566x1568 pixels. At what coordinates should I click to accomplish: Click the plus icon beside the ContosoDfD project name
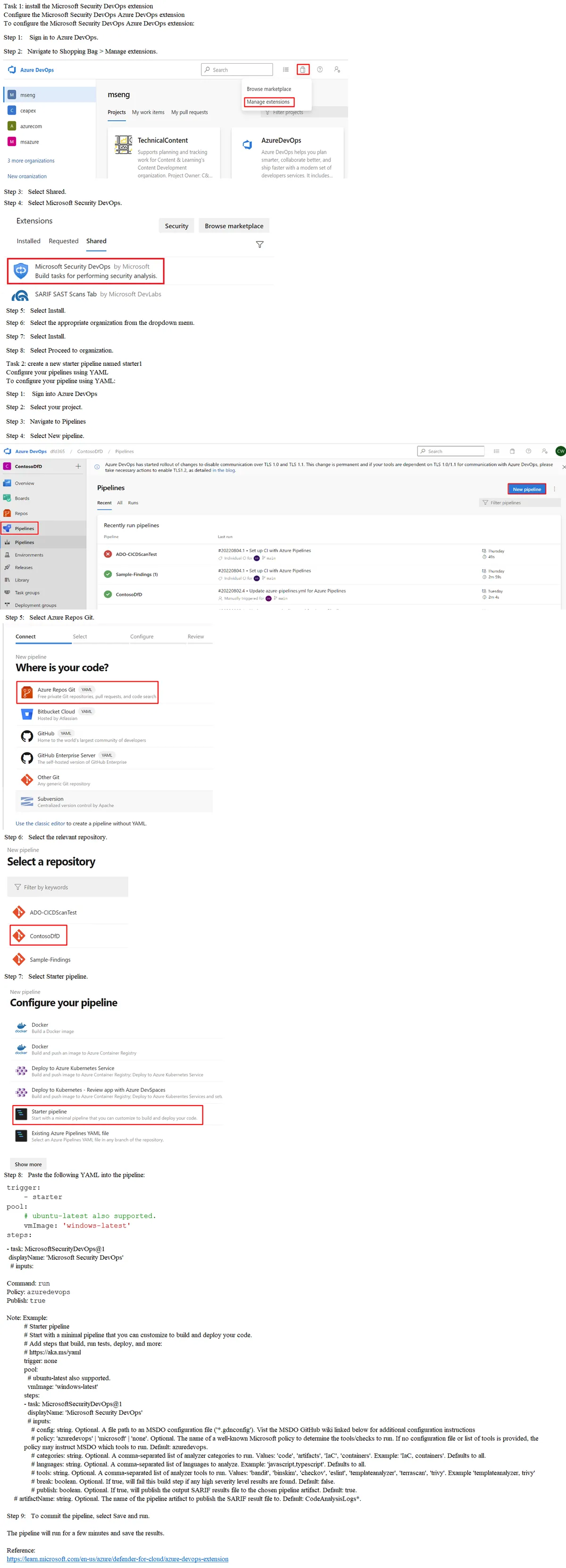pos(78,466)
